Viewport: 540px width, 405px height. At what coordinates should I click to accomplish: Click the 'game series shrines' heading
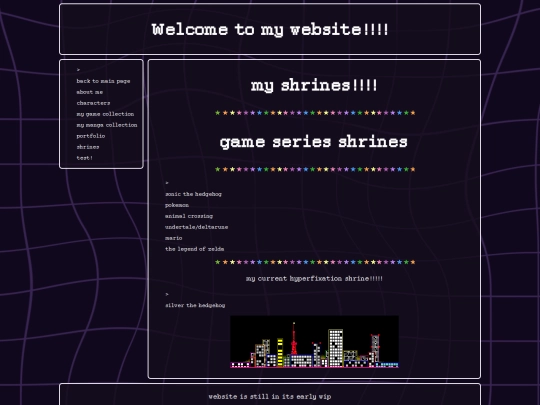(314, 142)
